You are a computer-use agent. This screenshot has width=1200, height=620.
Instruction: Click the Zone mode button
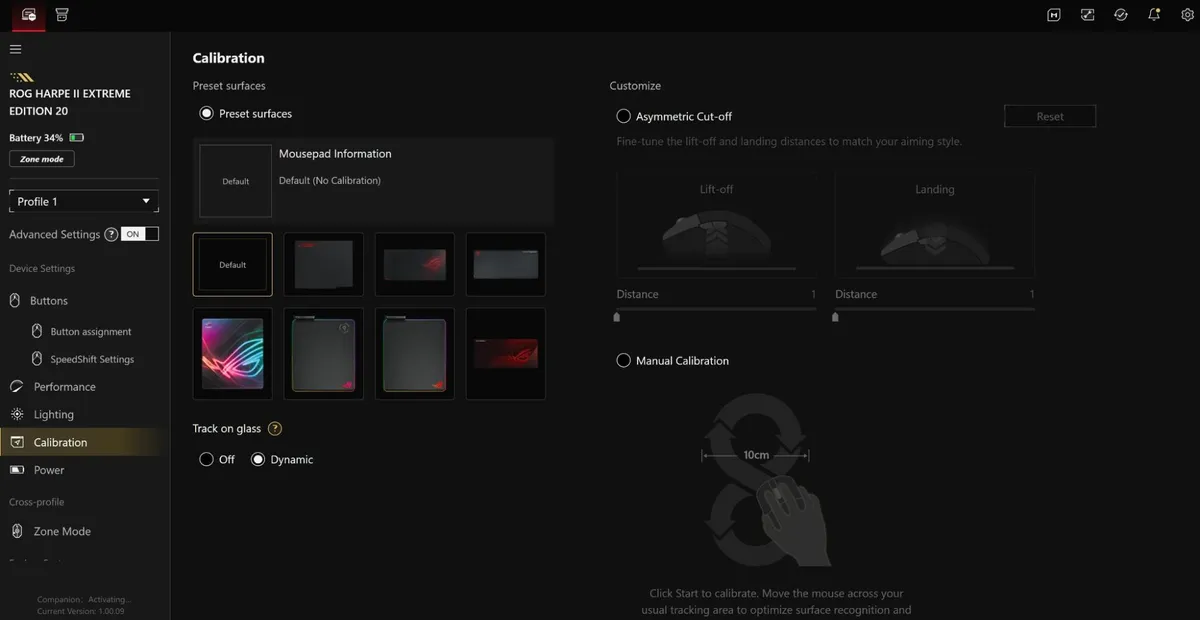(42, 159)
